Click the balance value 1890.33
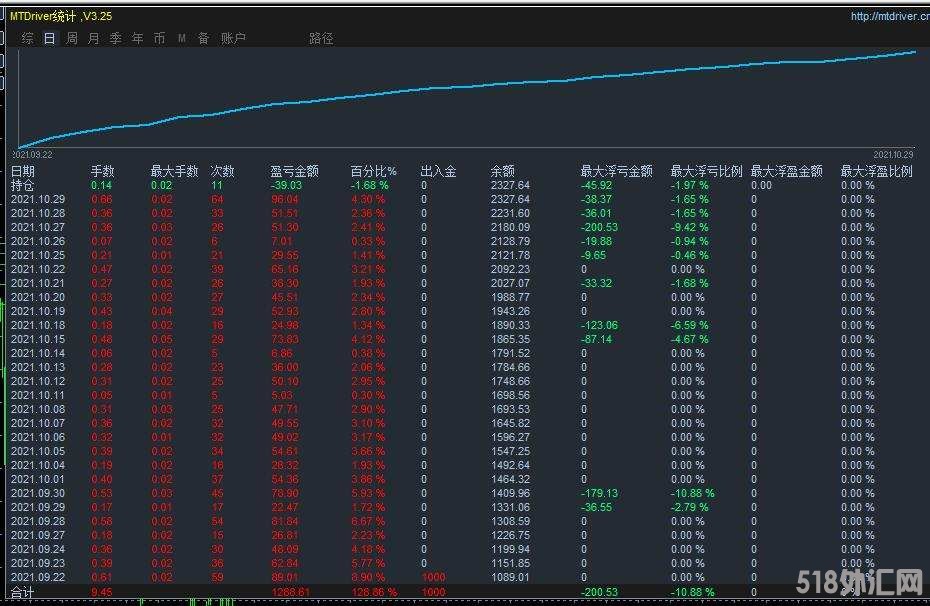 [510, 326]
